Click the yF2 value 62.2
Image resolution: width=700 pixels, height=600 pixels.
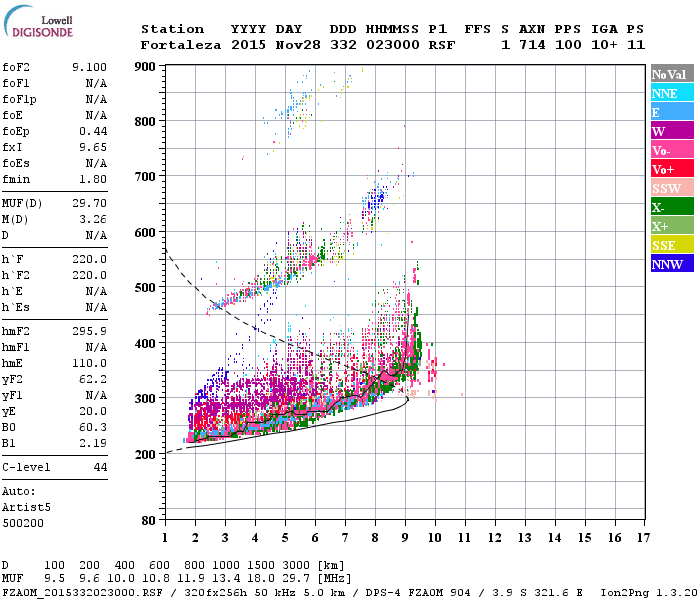point(93,379)
